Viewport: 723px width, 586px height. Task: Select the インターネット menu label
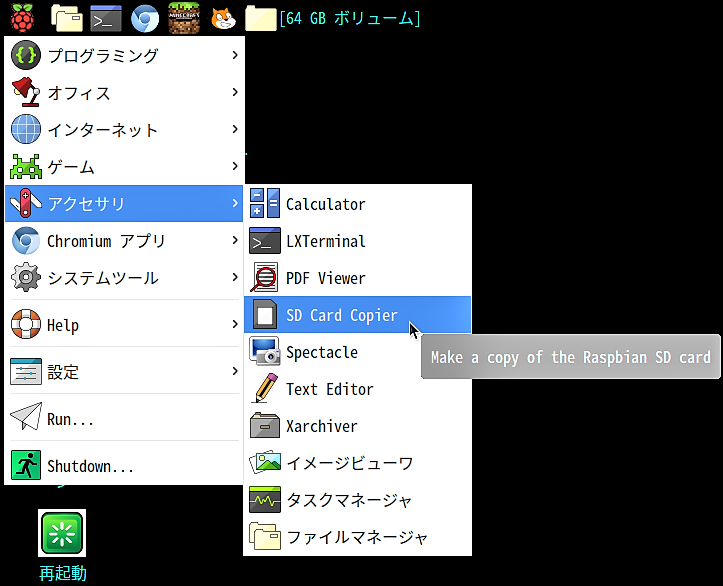(103, 130)
